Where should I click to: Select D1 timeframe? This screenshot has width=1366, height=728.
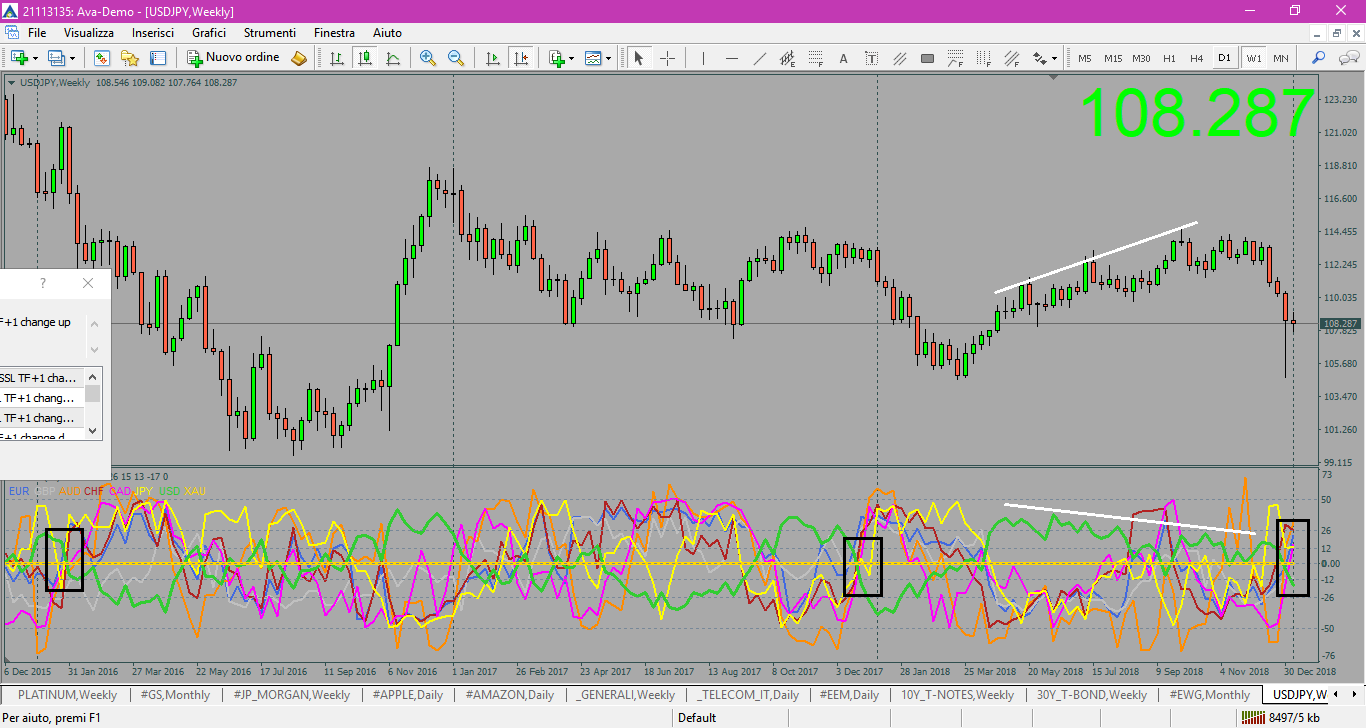1224,58
